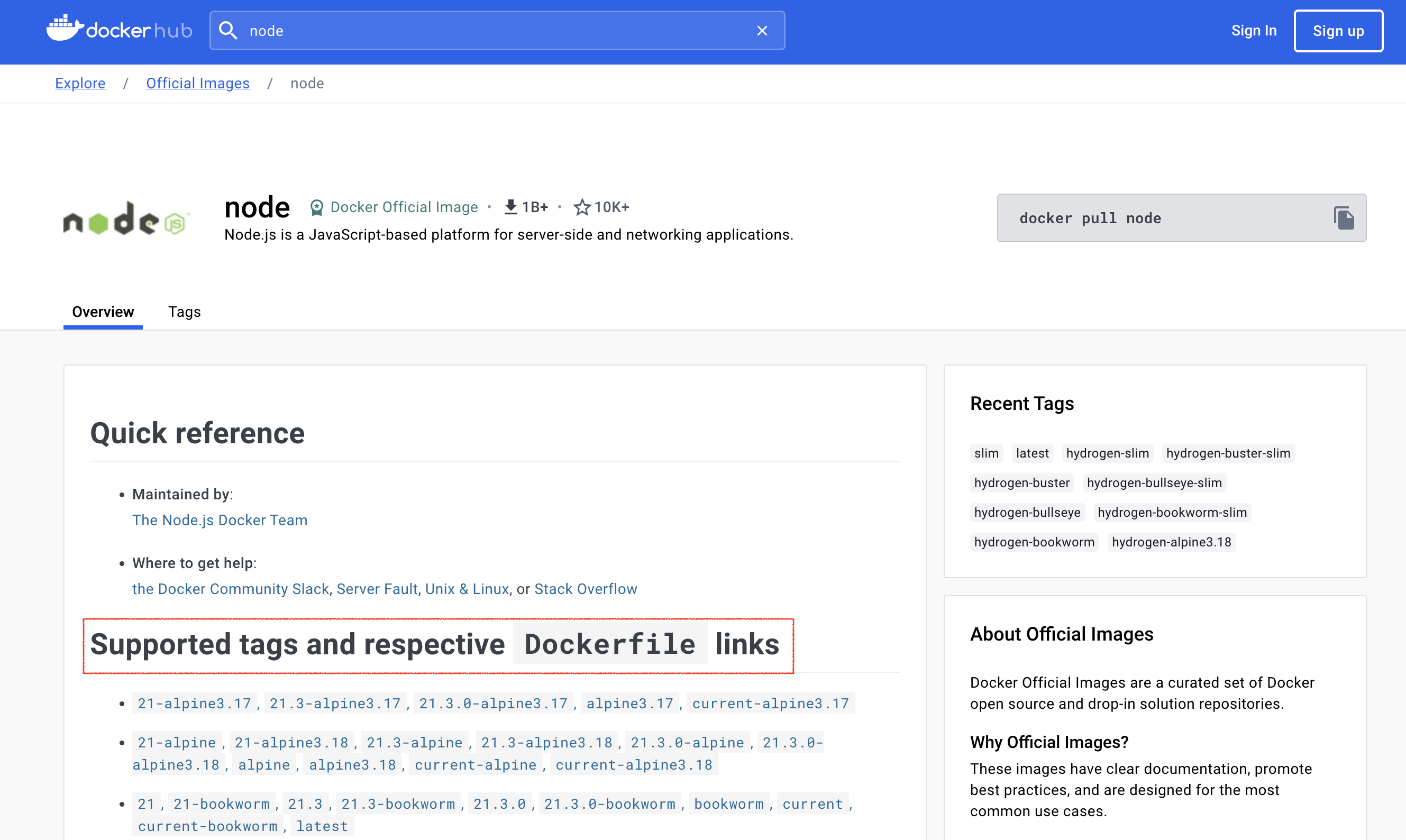Click the search magnifier icon

pyautogui.click(x=228, y=31)
